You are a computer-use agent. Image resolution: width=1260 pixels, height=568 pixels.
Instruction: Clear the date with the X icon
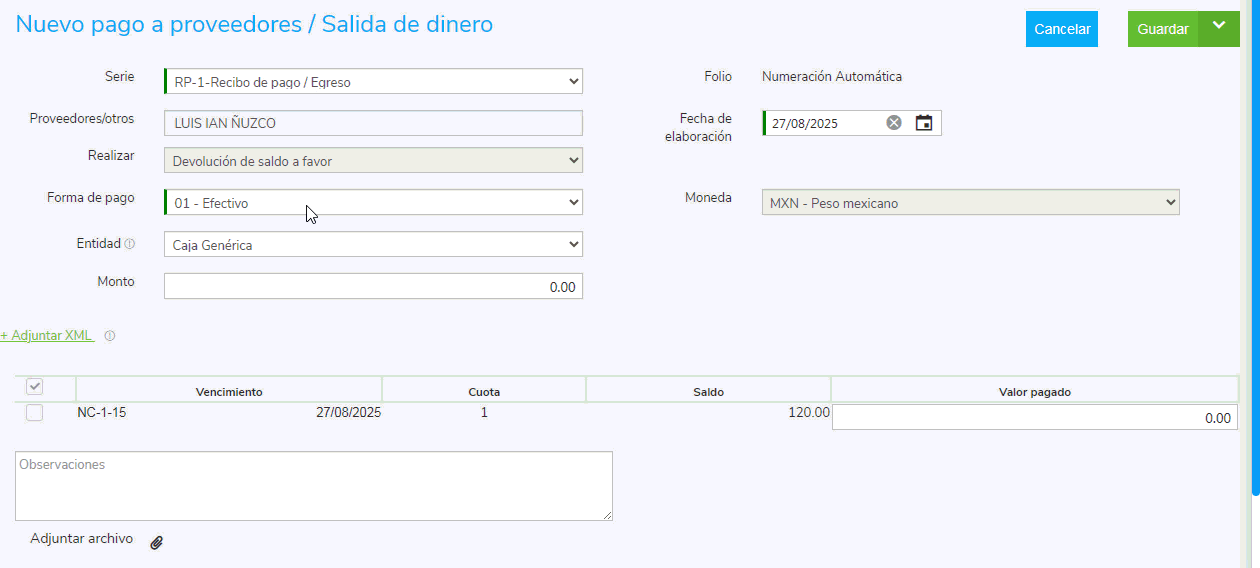[x=894, y=123]
